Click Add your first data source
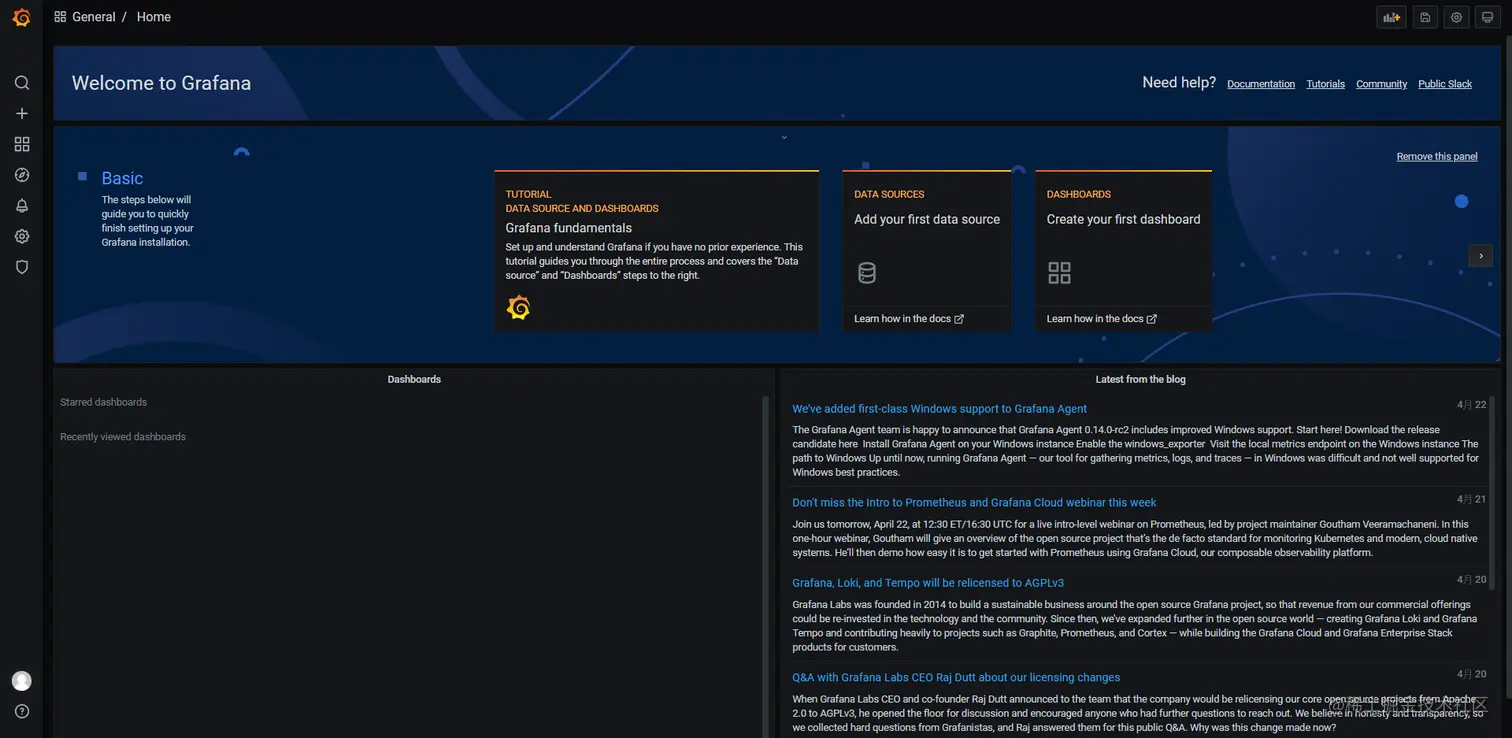Image resolution: width=1512 pixels, height=738 pixels. (927, 219)
